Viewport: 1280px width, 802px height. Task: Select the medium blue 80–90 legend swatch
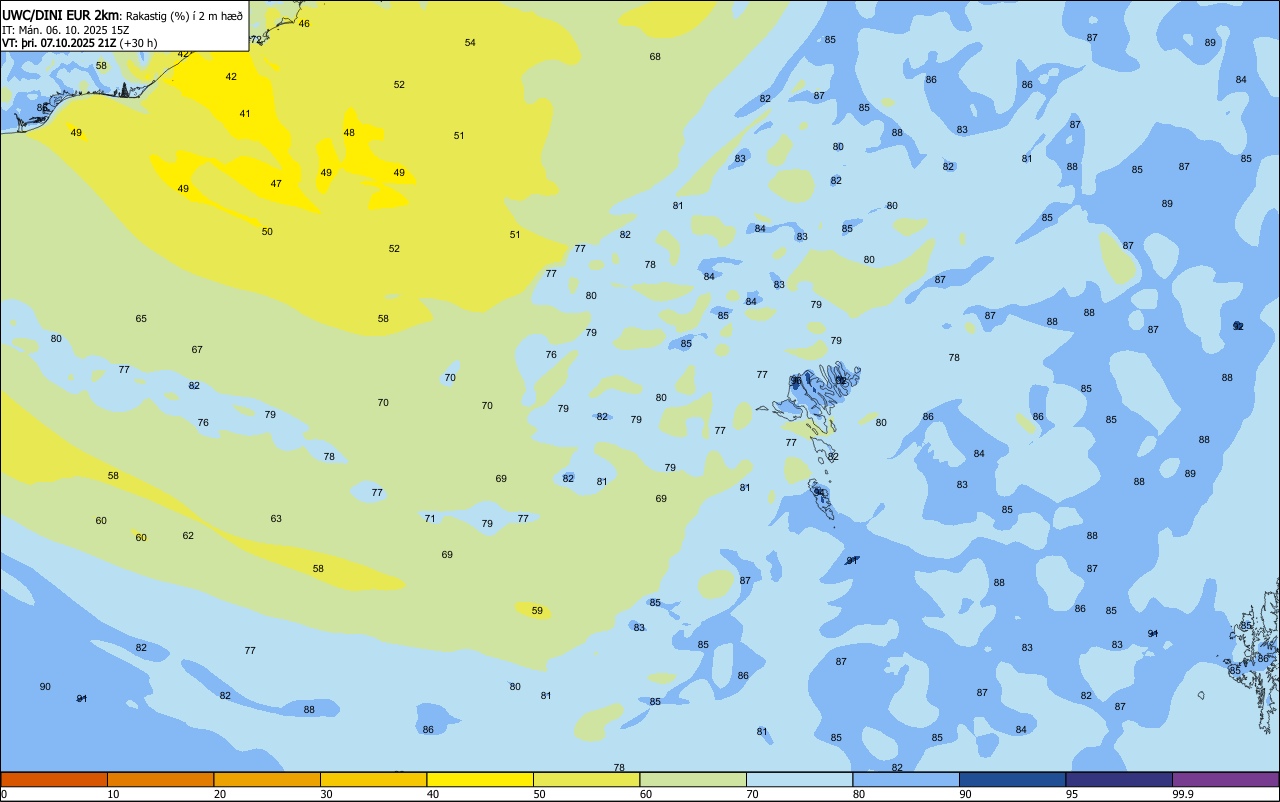pyautogui.click(x=906, y=779)
